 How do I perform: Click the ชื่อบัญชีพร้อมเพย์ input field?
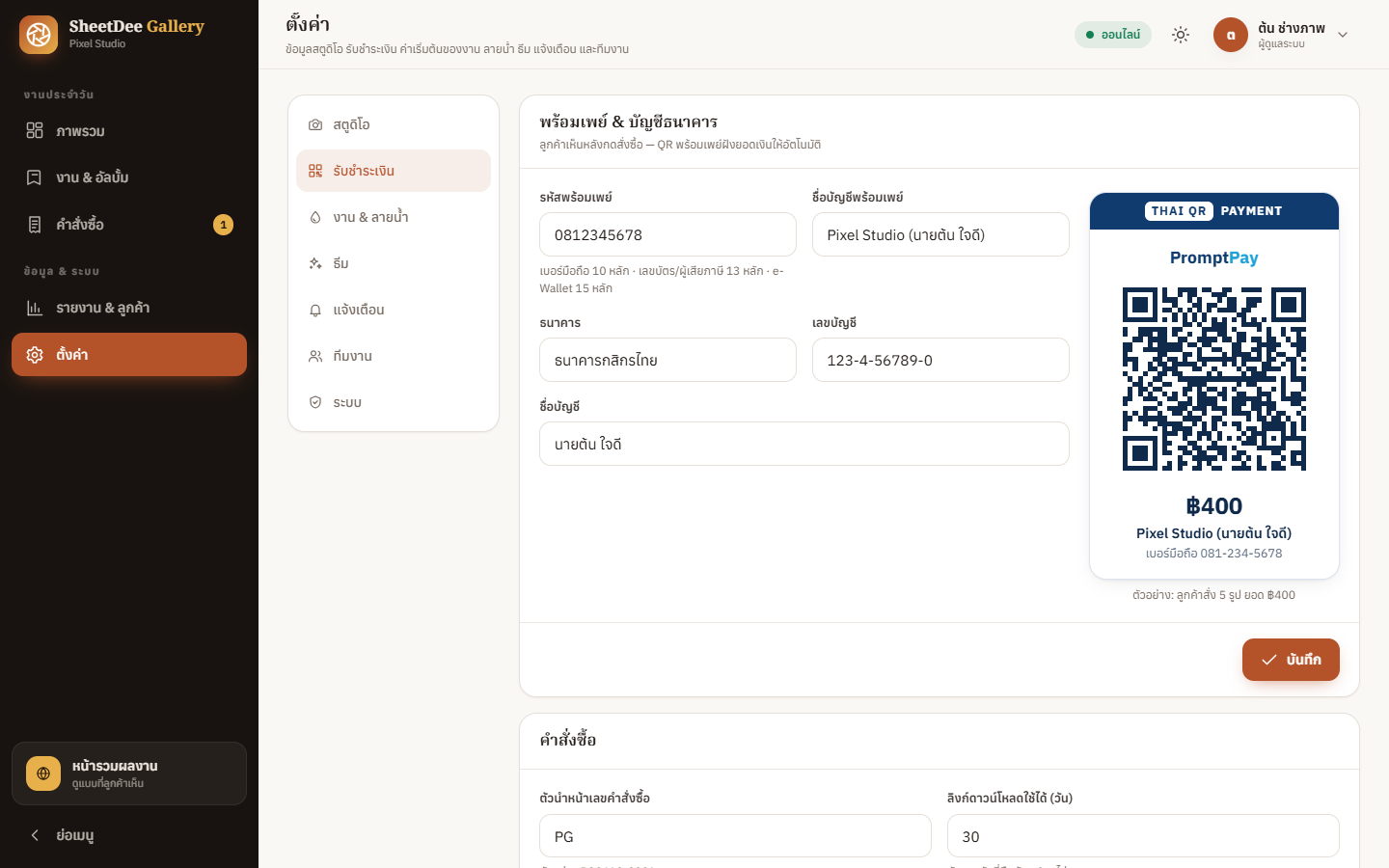click(940, 234)
